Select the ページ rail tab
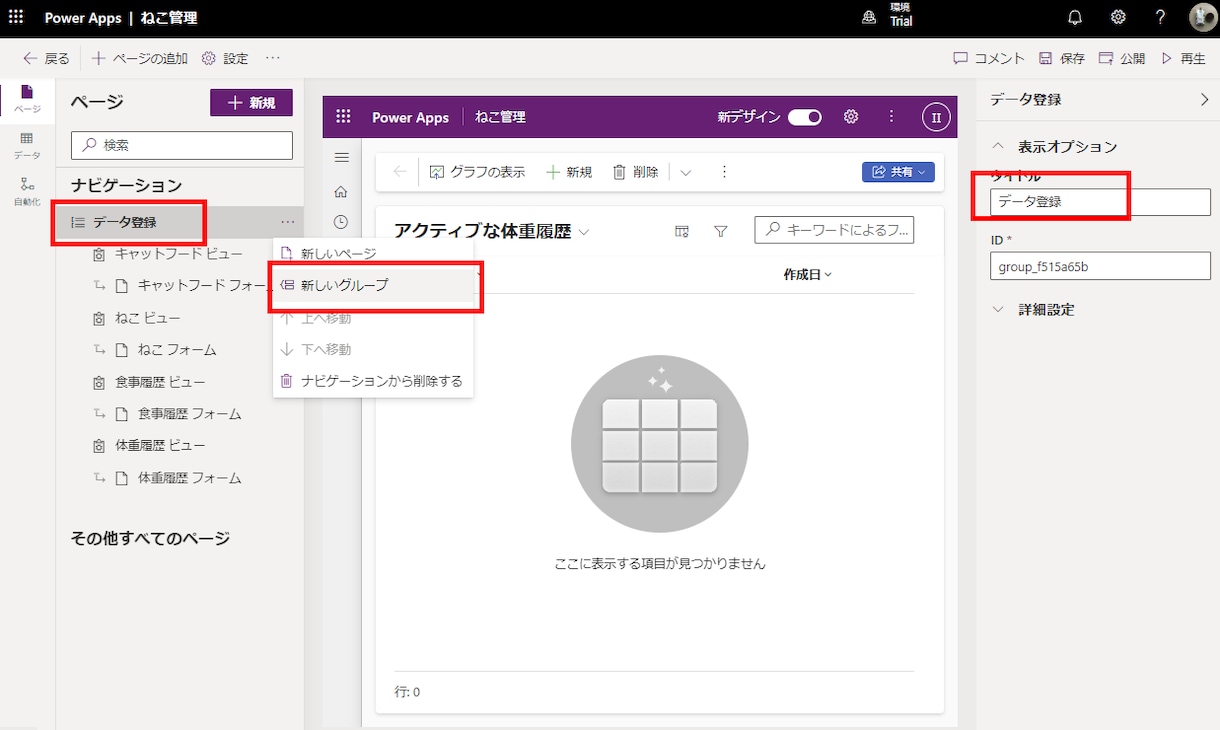1220x730 pixels. tap(27, 99)
